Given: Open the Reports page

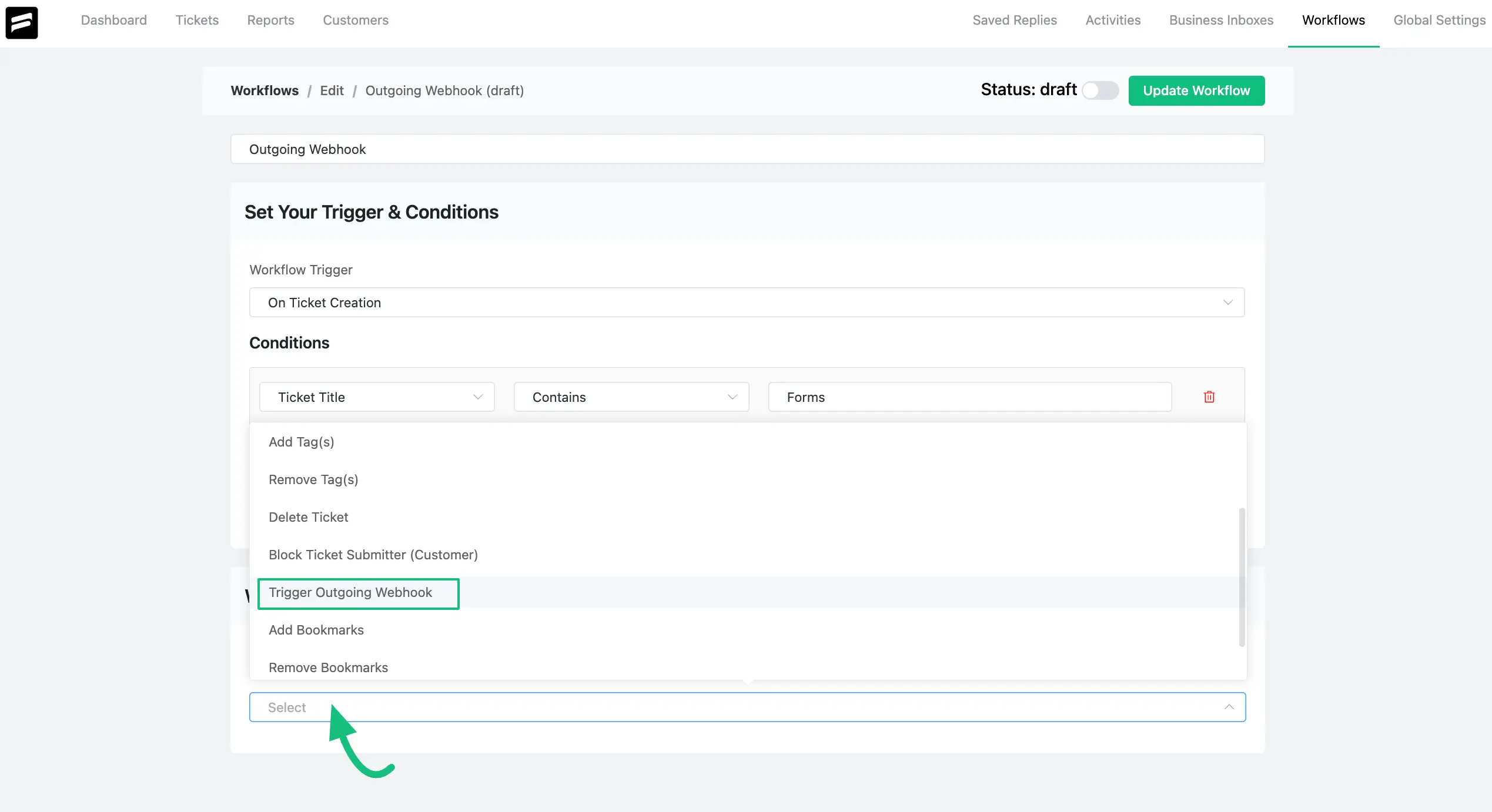Looking at the screenshot, I should 270,20.
